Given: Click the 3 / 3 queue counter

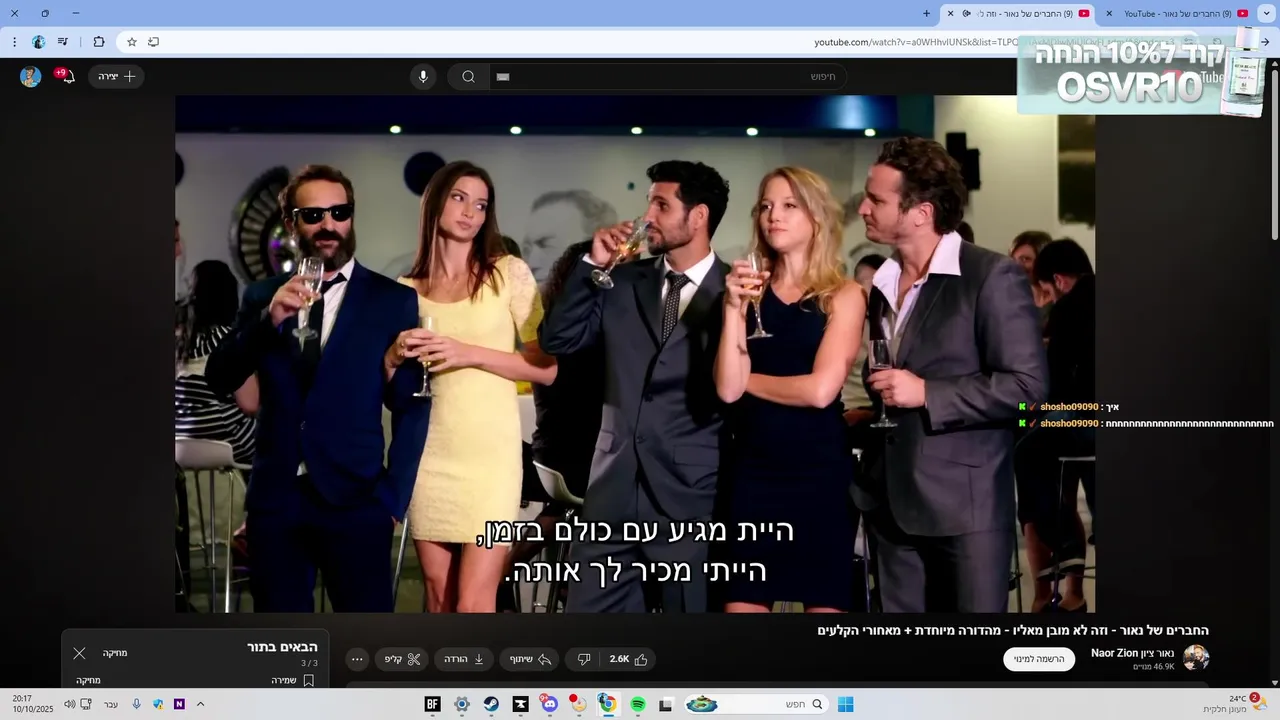Looking at the screenshot, I should tap(309, 663).
